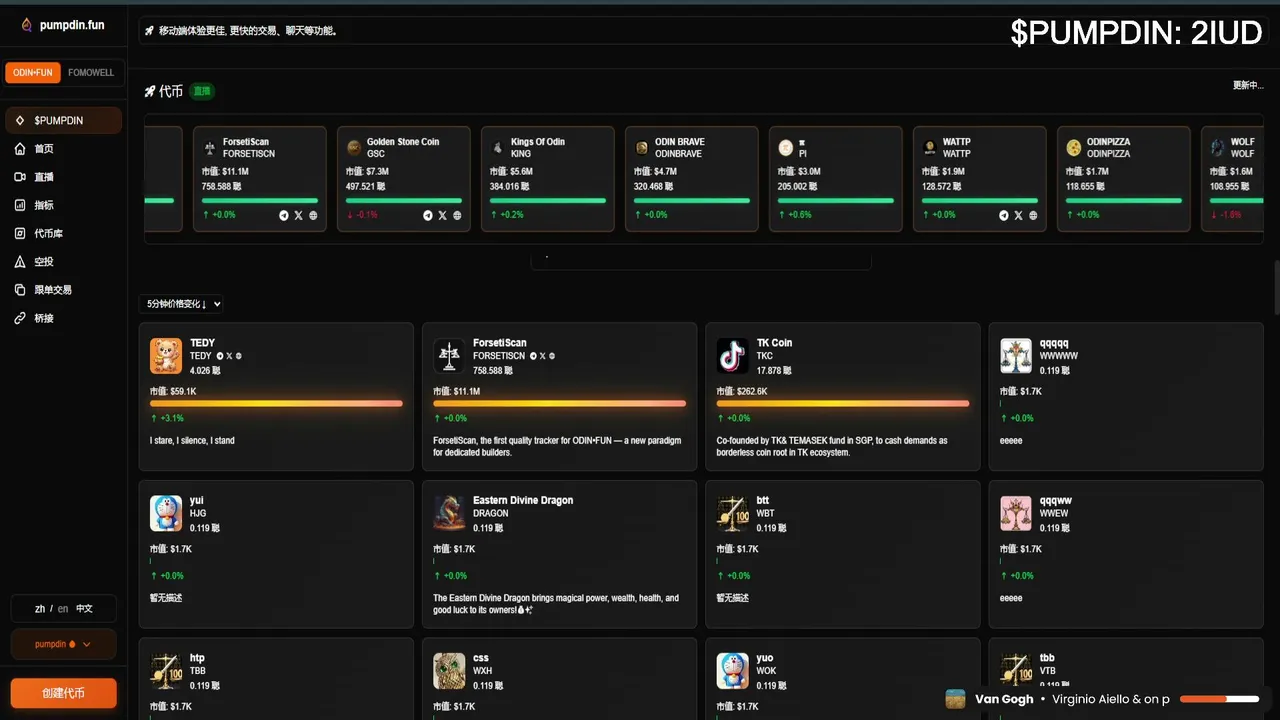The width and height of the screenshot is (1280, 720).
Task: Click the ForsetiScan logo in the ticker
Action: tap(210, 147)
